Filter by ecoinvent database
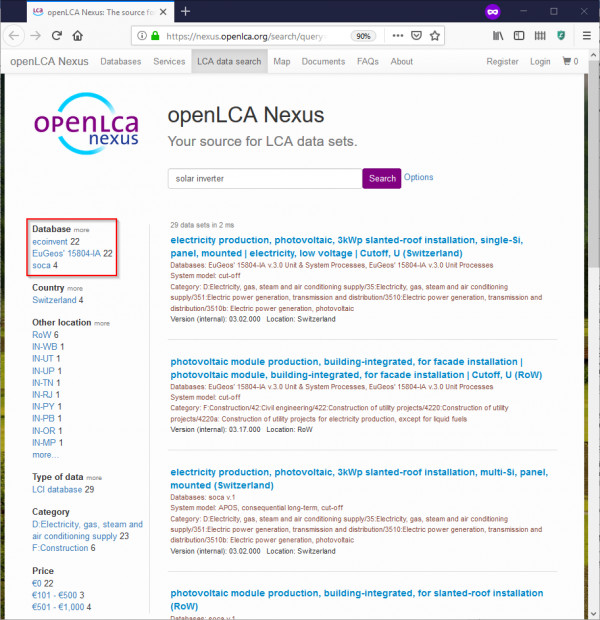600x620 pixels. click(50, 242)
